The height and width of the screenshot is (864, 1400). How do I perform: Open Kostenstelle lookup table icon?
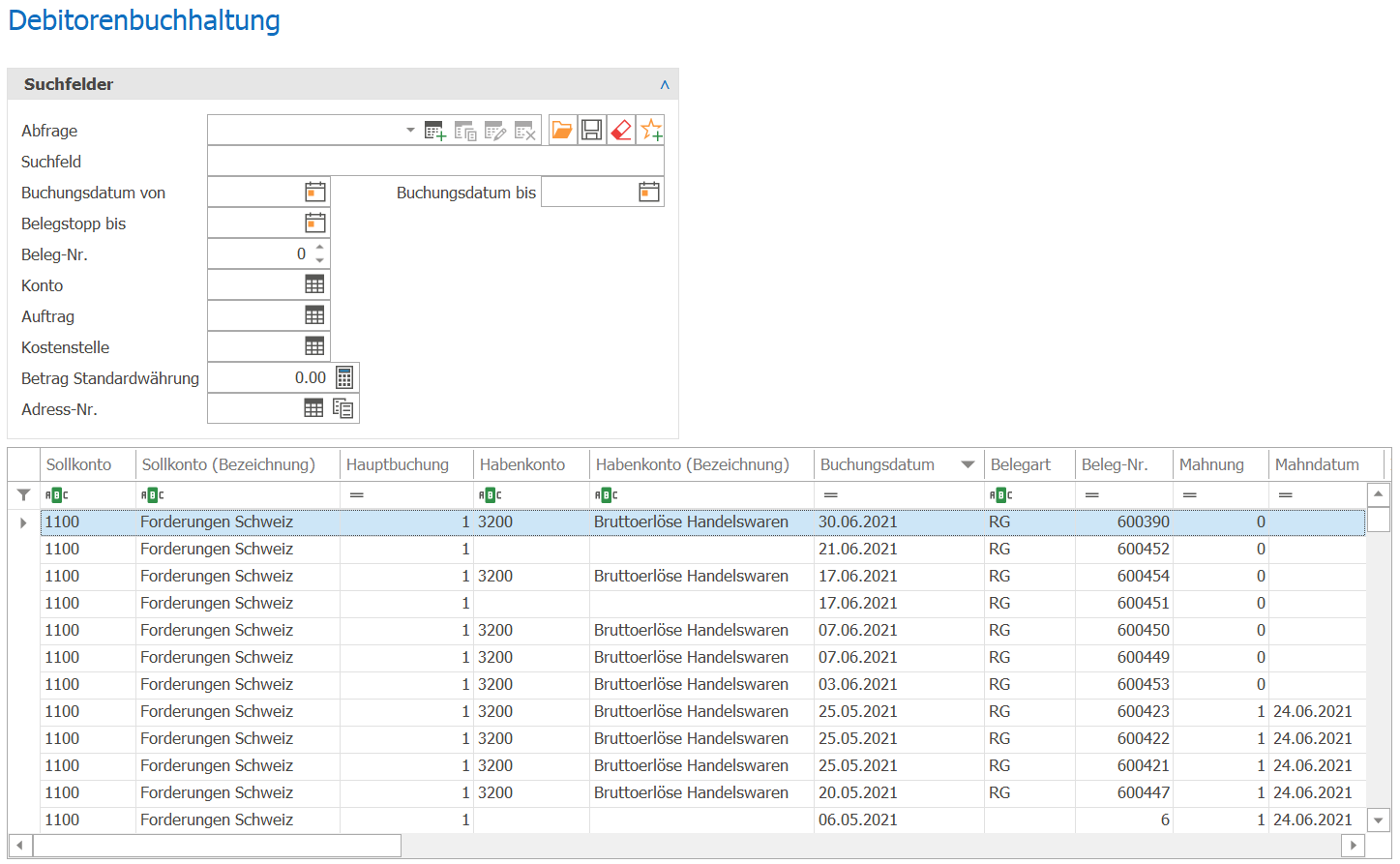click(x=314, y=346)
